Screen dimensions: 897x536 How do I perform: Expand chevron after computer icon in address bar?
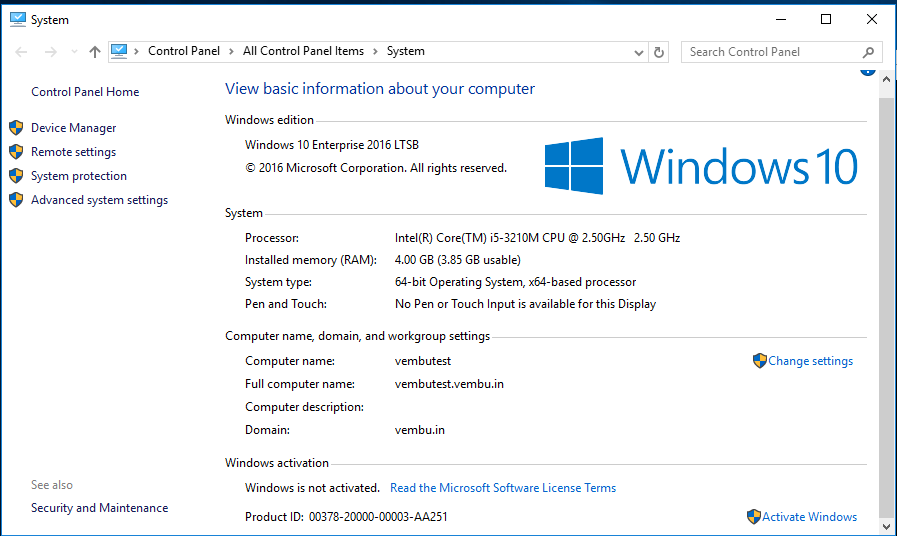tap(136, 51)
